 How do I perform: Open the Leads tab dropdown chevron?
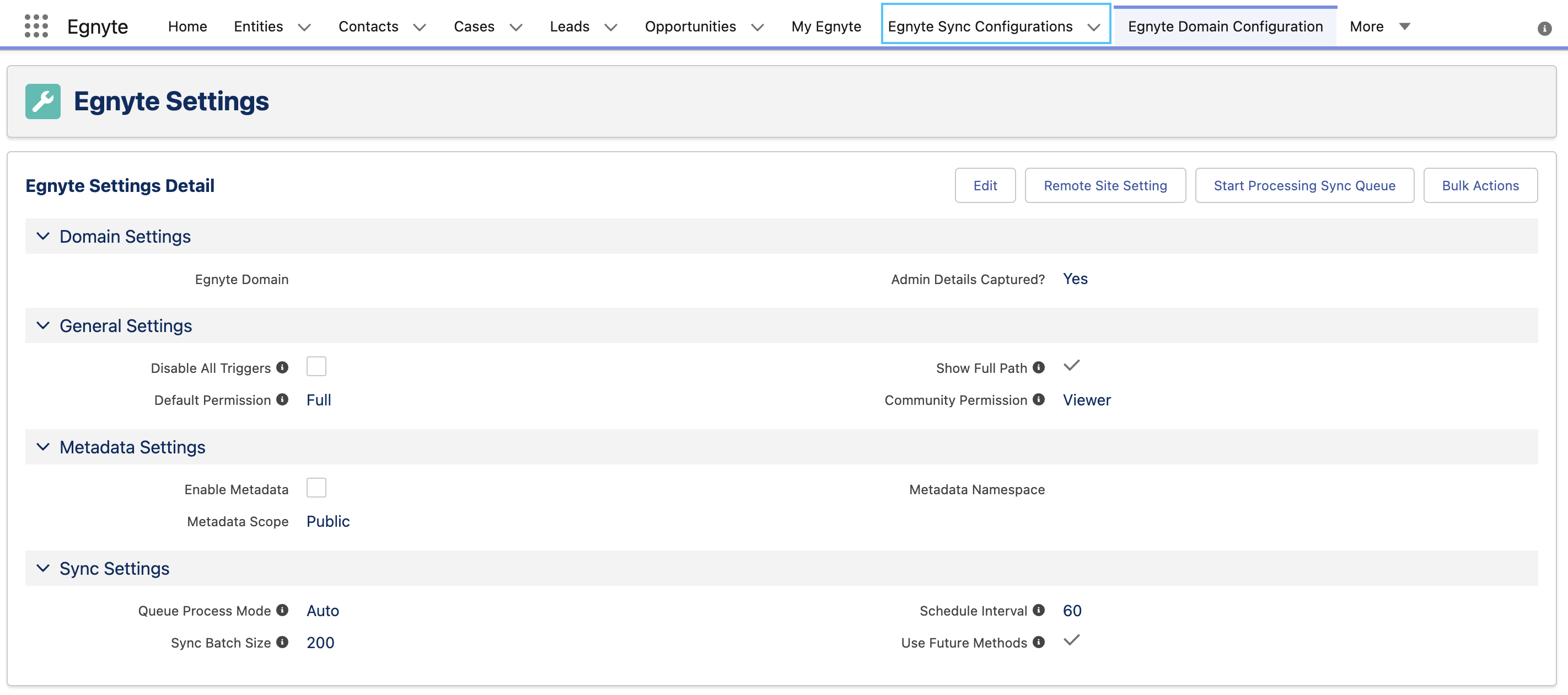[x=610, y=28]
